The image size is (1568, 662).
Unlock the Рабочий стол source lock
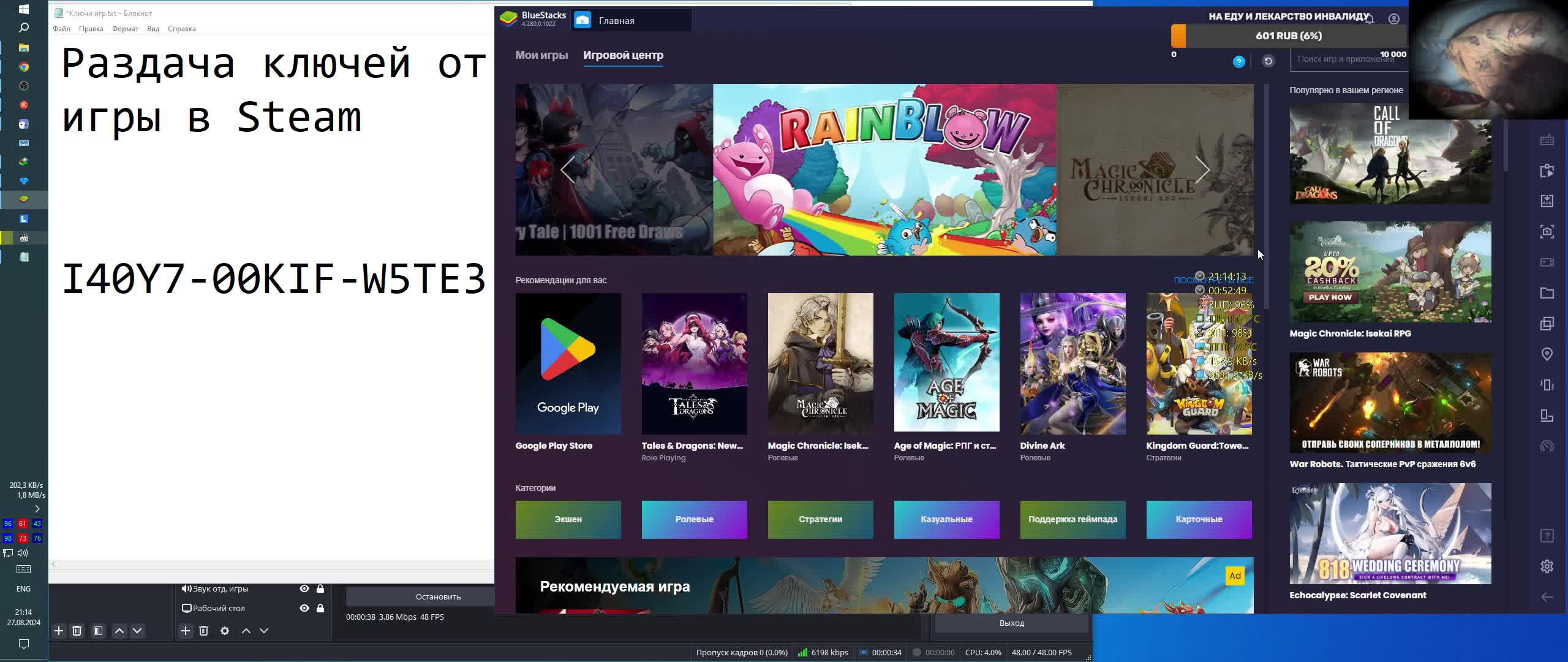(320, 608)
